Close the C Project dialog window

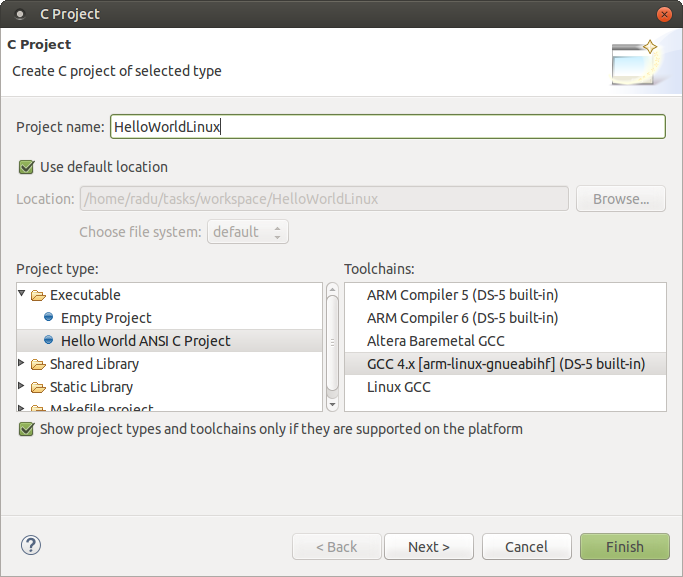click(663, 15)
